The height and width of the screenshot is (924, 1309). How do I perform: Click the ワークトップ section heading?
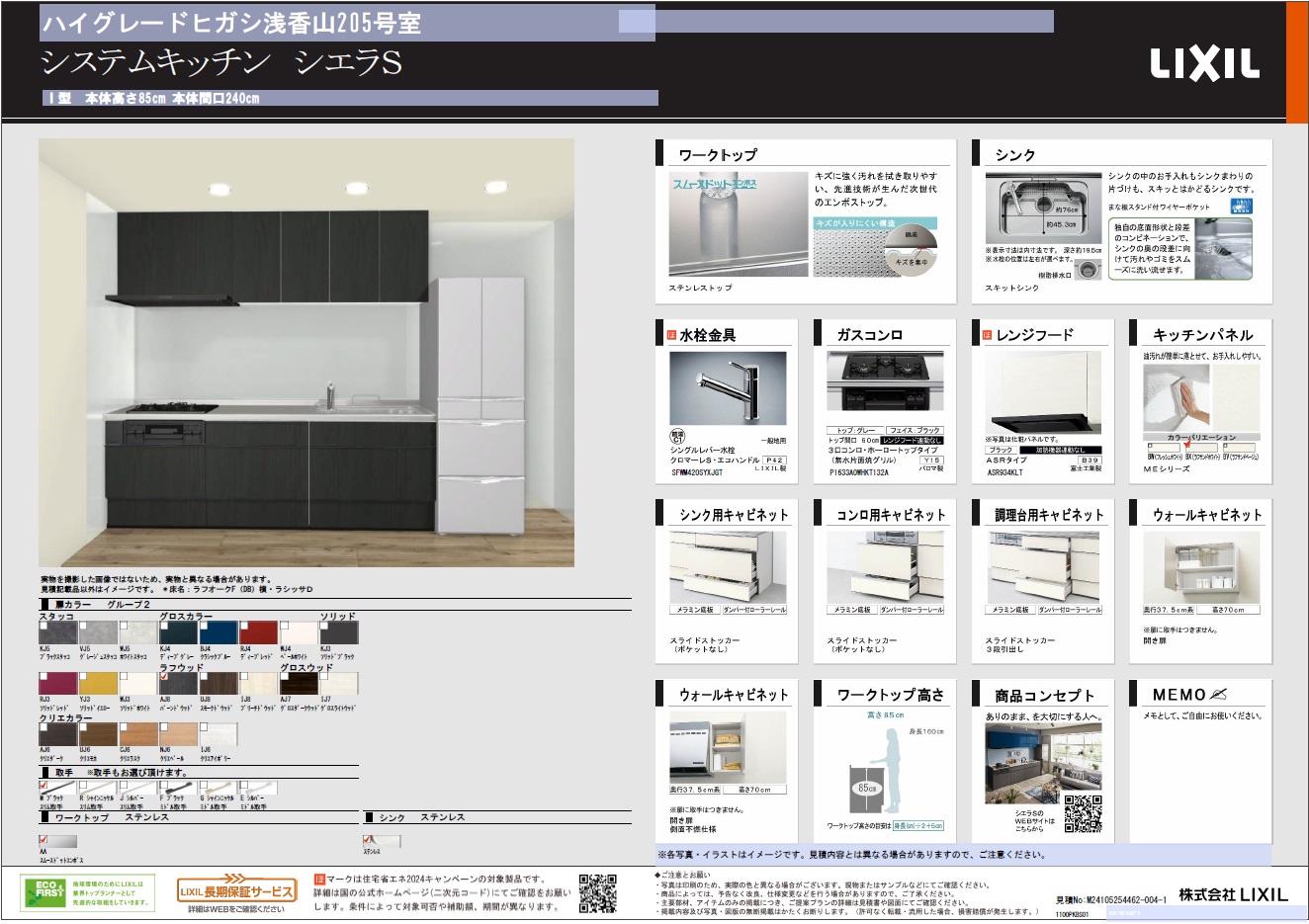tap(718, 155)
